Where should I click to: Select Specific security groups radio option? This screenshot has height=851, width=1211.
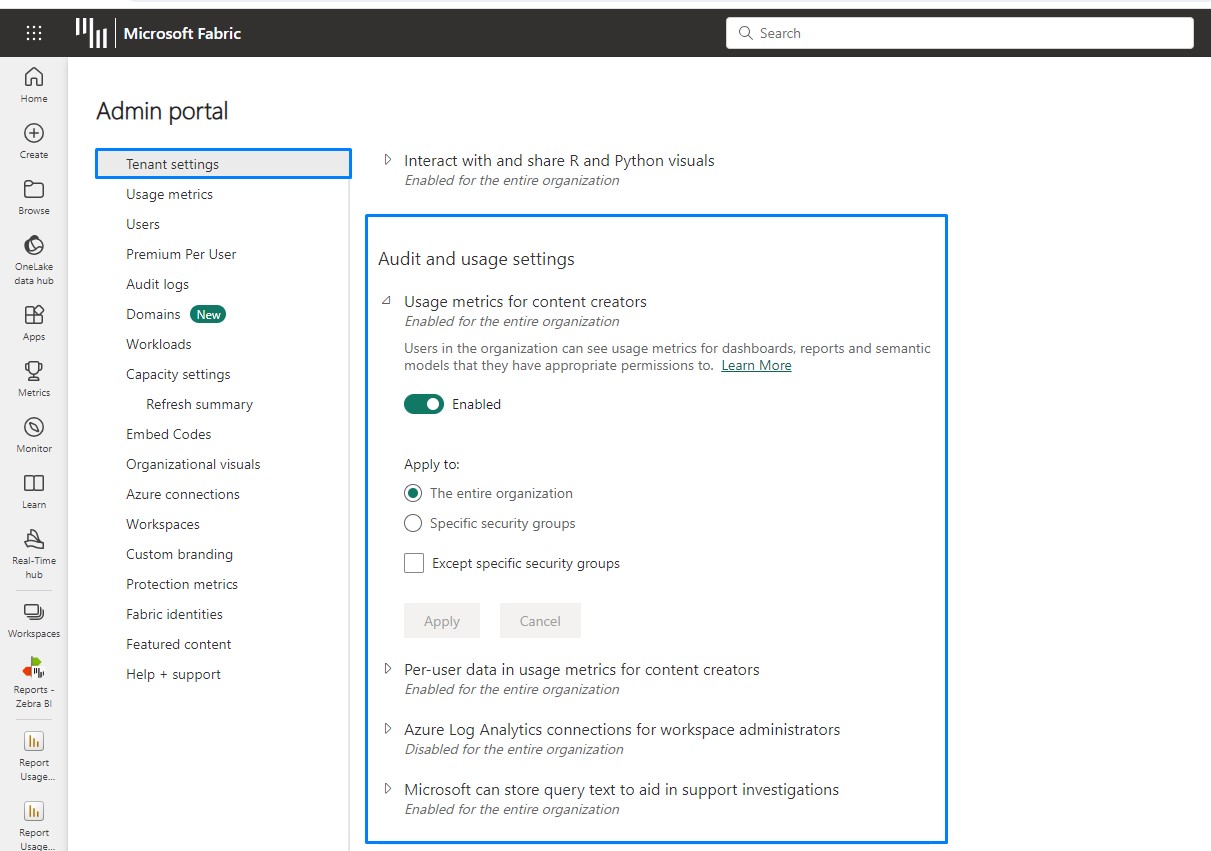(413, 523)
